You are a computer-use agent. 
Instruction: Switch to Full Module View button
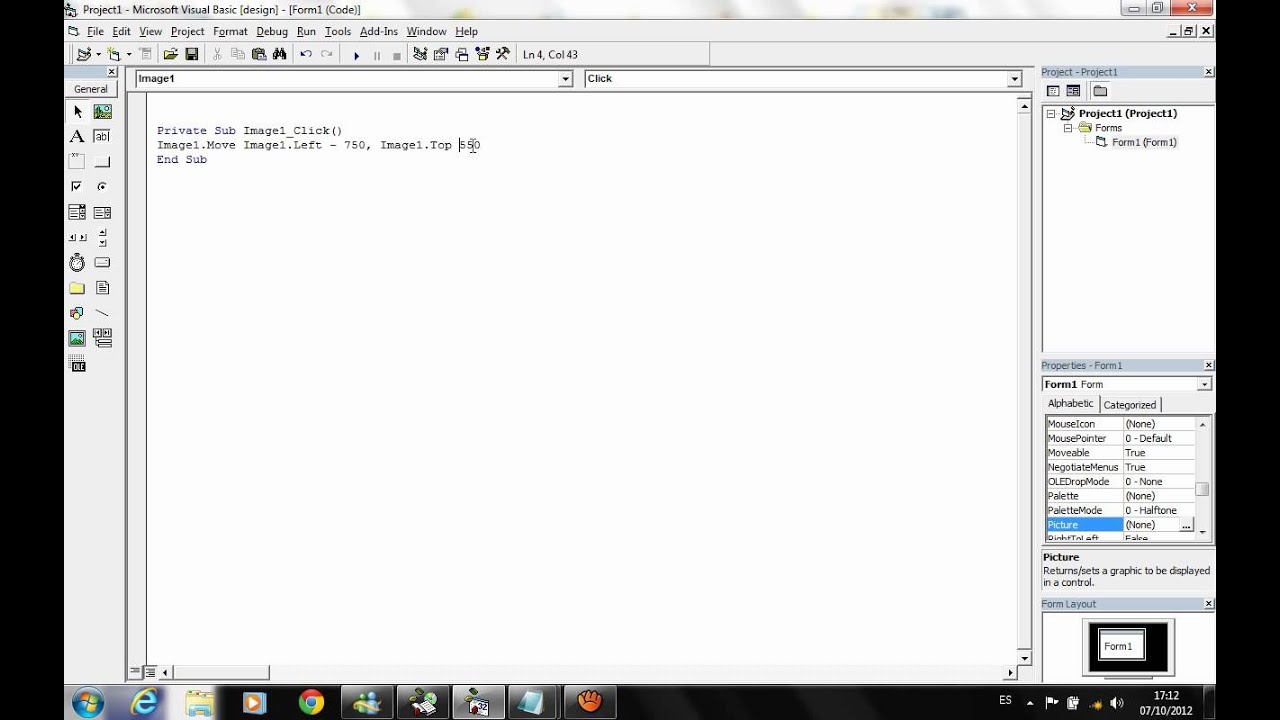point(150,672)
